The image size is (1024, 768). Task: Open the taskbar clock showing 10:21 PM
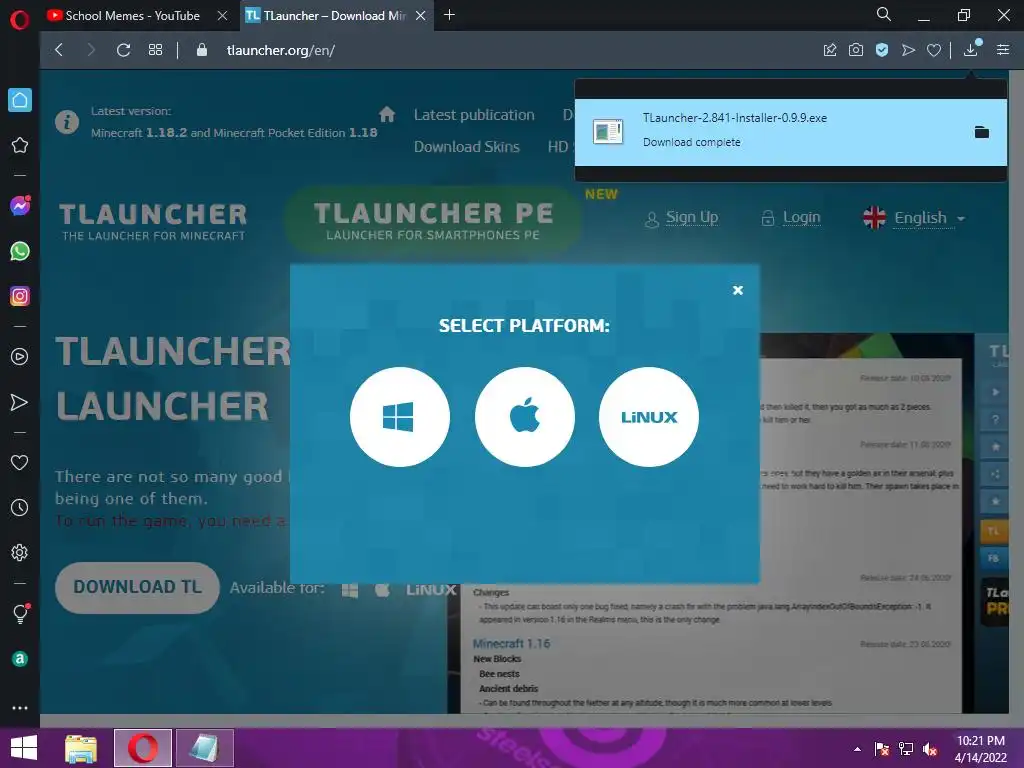pos(981,749)
